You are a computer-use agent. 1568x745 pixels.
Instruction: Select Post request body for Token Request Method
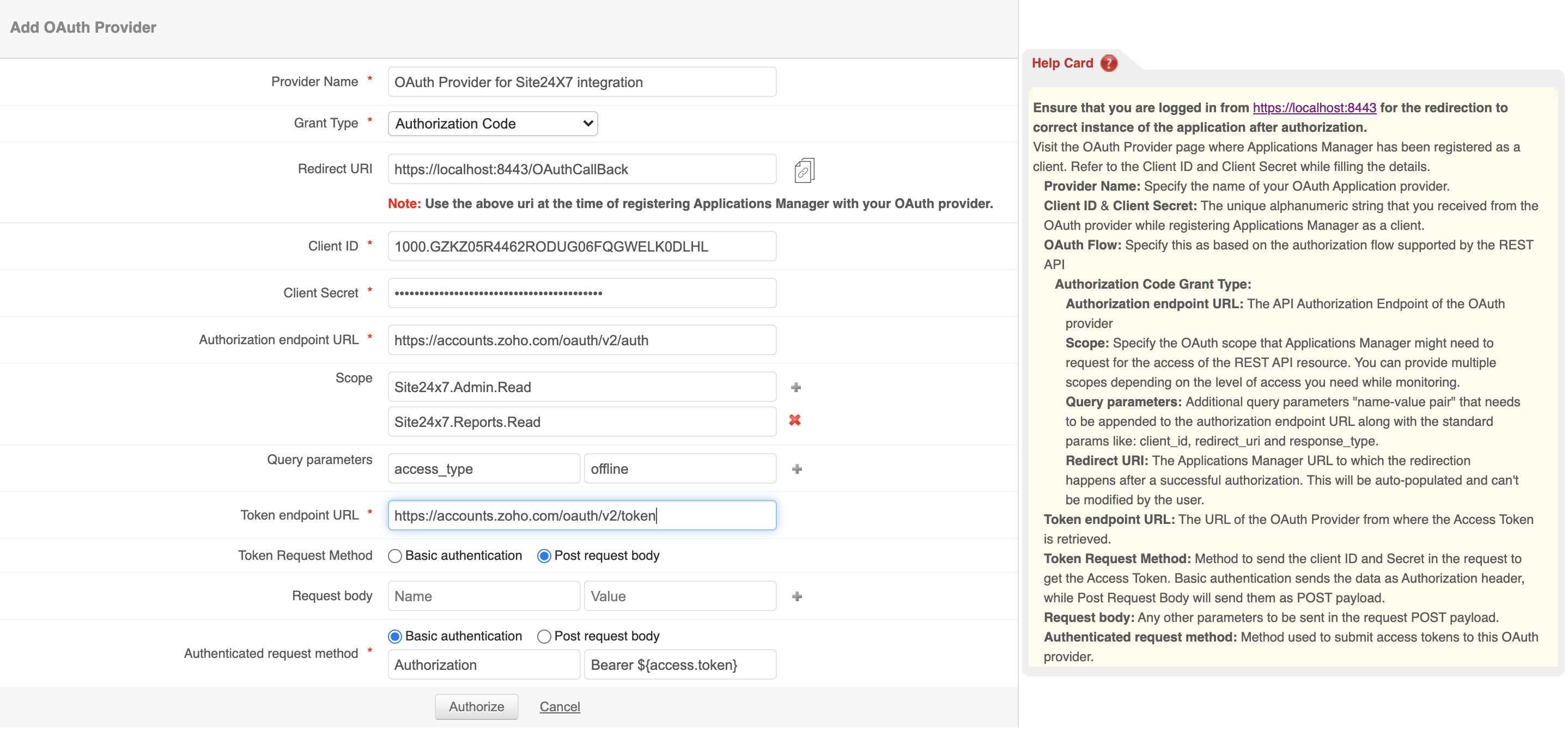[x=544, y=555]
